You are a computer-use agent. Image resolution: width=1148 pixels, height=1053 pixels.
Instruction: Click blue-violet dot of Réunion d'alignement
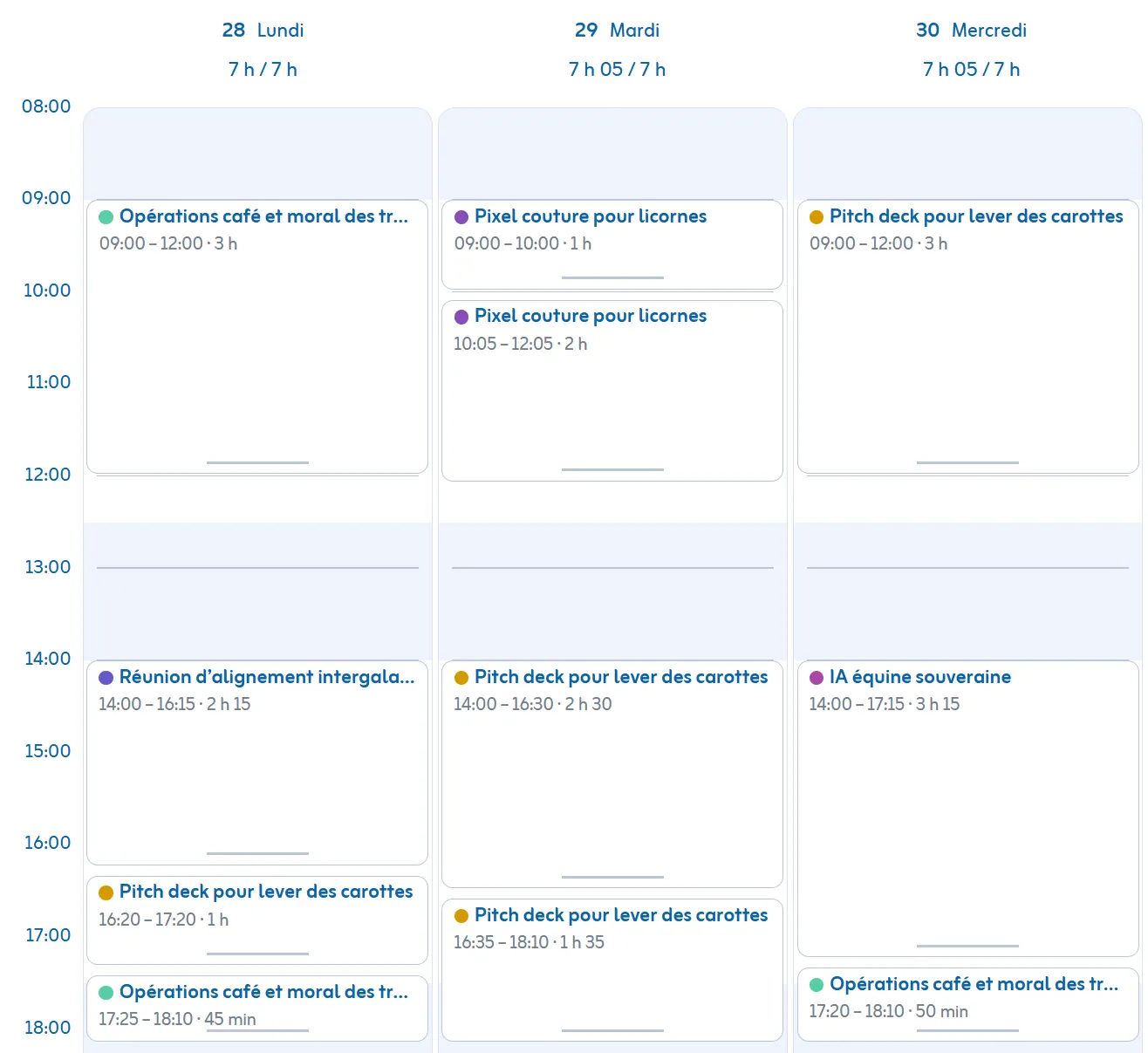point(106,678)
